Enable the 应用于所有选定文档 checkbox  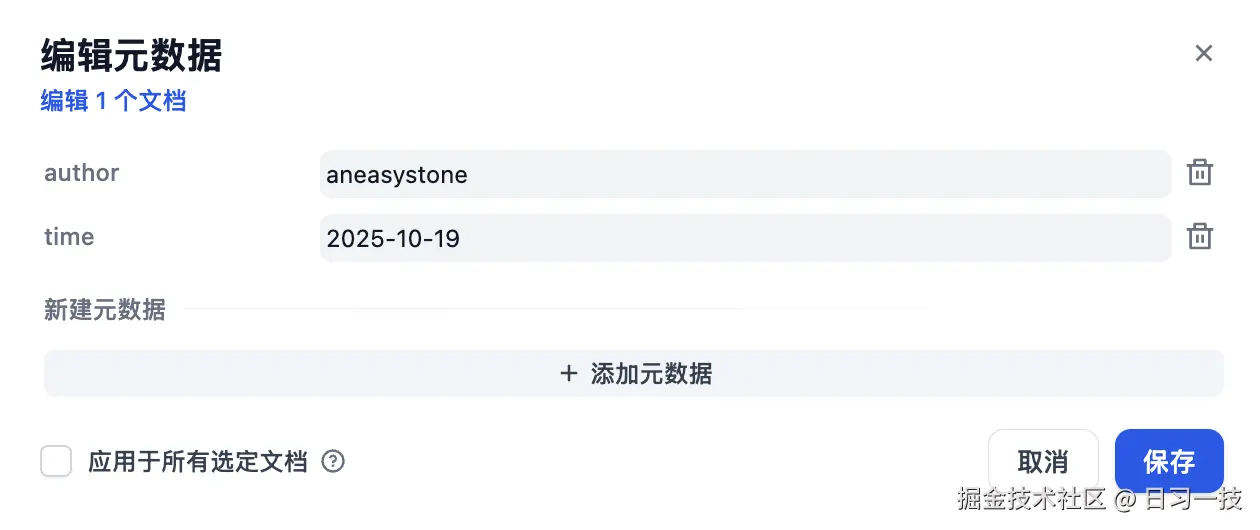(x=56, y=462)
